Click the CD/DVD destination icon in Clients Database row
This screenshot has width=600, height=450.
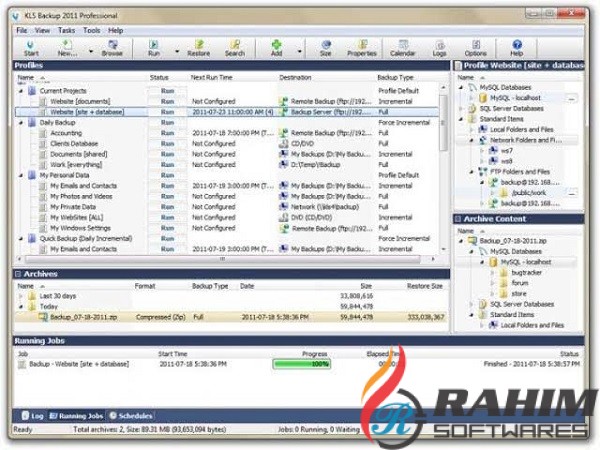click(x=284, y=143)
